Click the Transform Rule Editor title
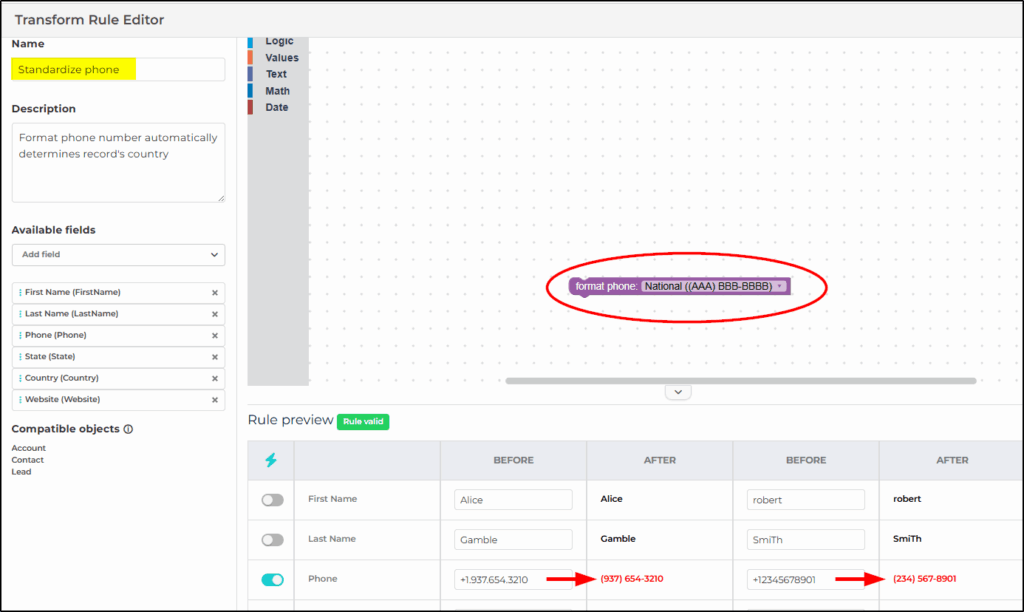Screen dimensions: 1024x612 [89, 20]
